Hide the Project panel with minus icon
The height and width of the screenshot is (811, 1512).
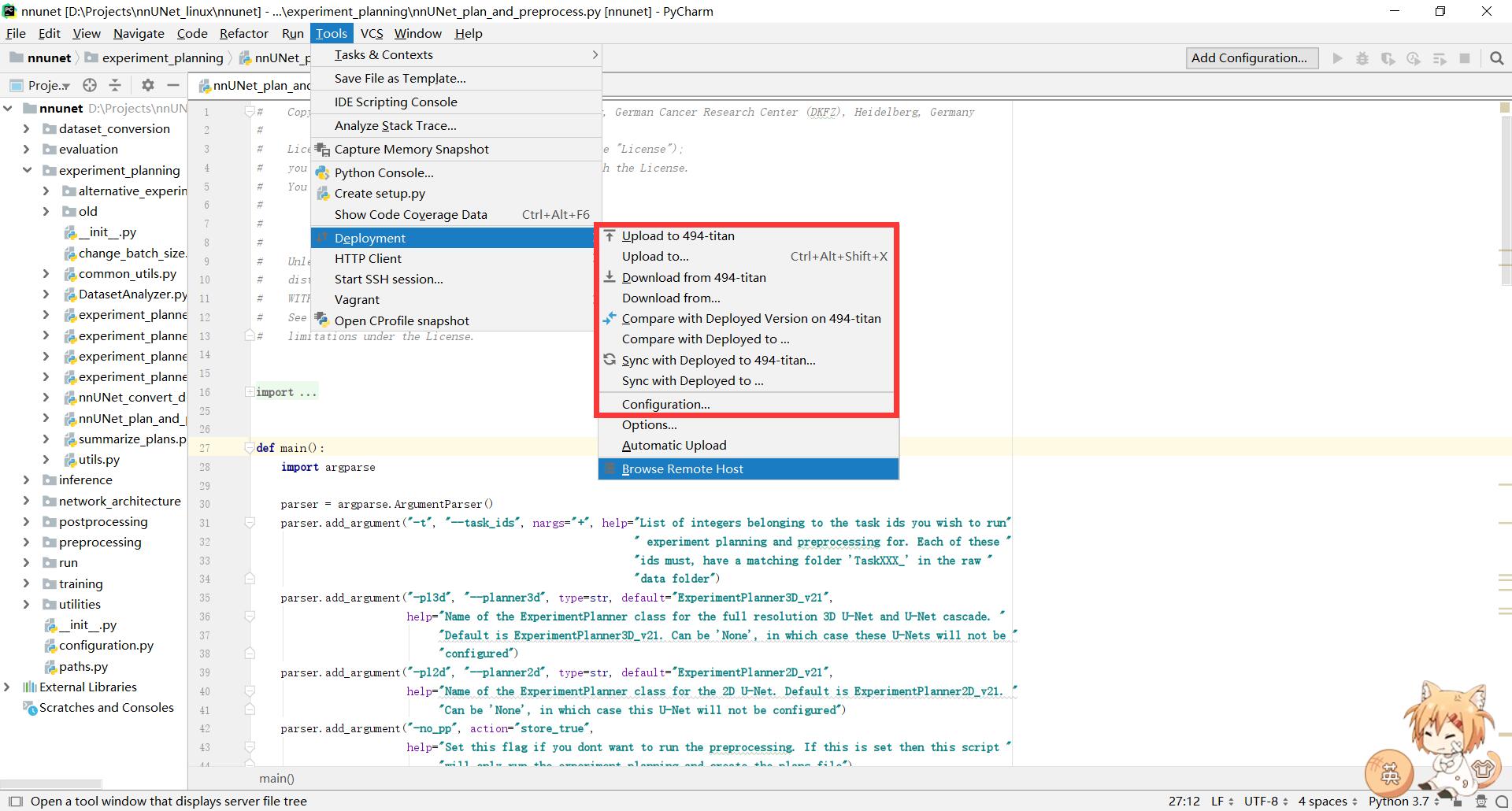[173, 85]
